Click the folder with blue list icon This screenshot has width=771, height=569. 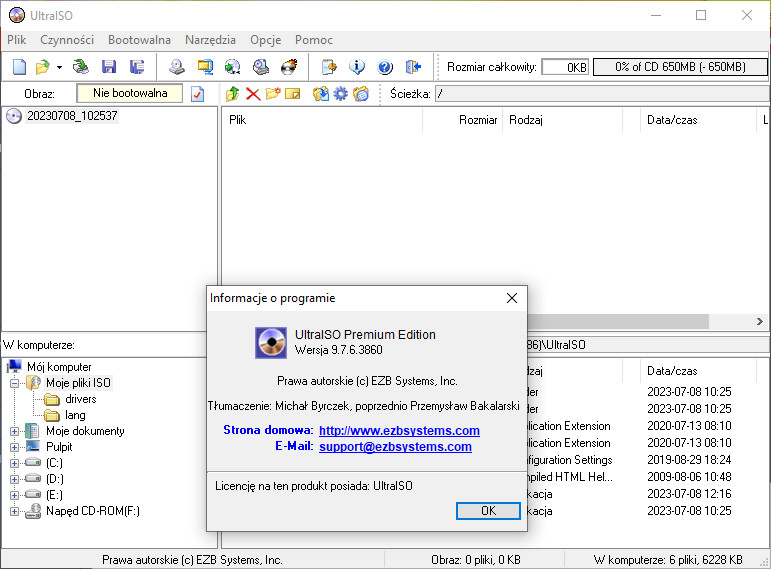(360, 93)
